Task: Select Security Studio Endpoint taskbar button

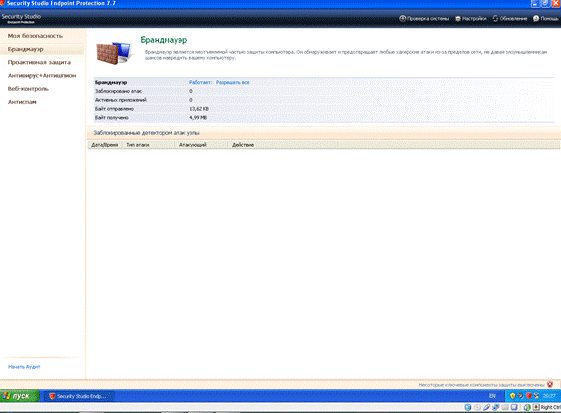Action: (x=79, y=396)
